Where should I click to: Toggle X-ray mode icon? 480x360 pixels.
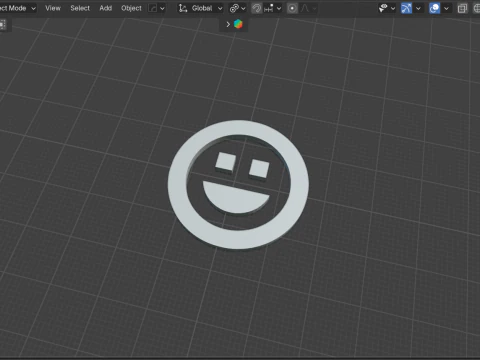pyautogui.click(x=462, y=8)
